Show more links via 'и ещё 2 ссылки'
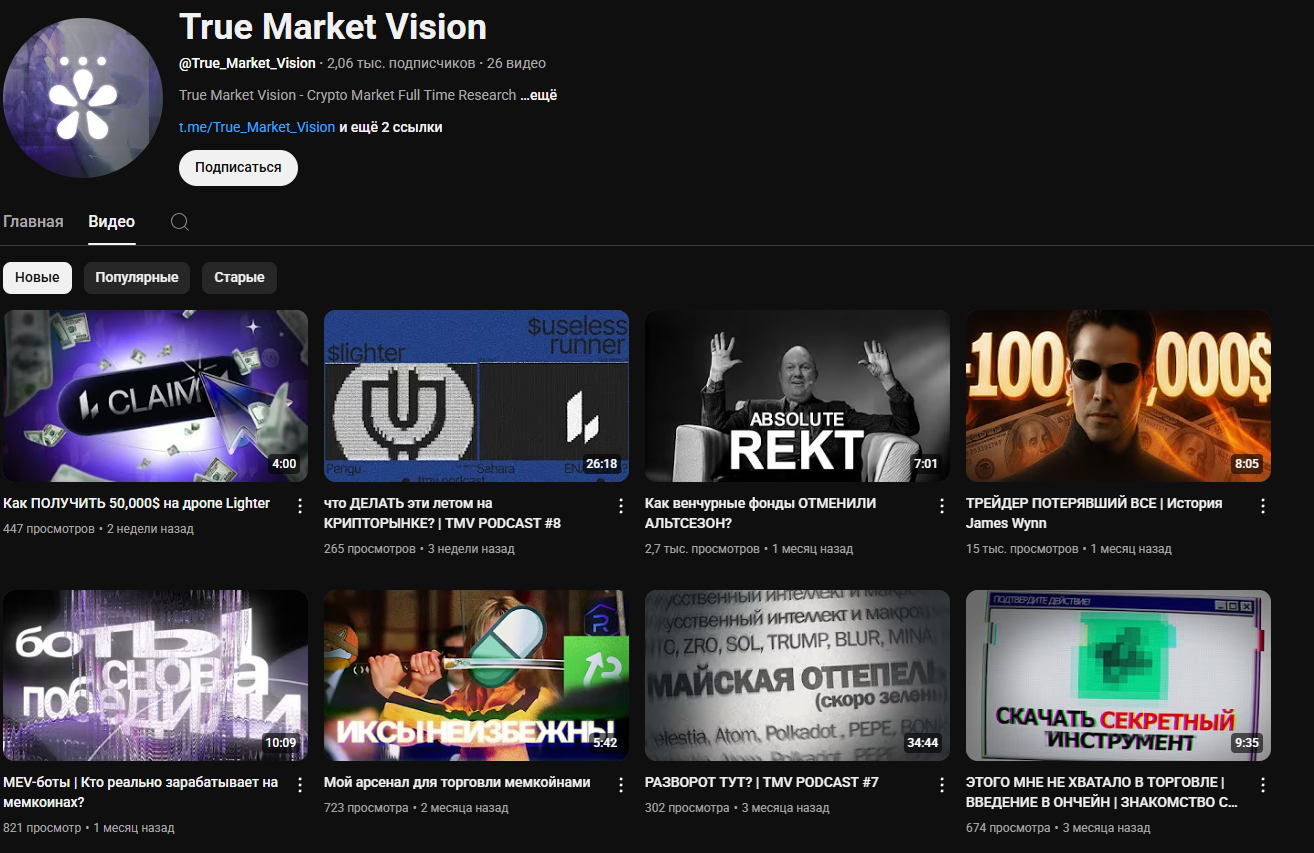Screen dimensions: 1314x853 click(x=390, y=127)
